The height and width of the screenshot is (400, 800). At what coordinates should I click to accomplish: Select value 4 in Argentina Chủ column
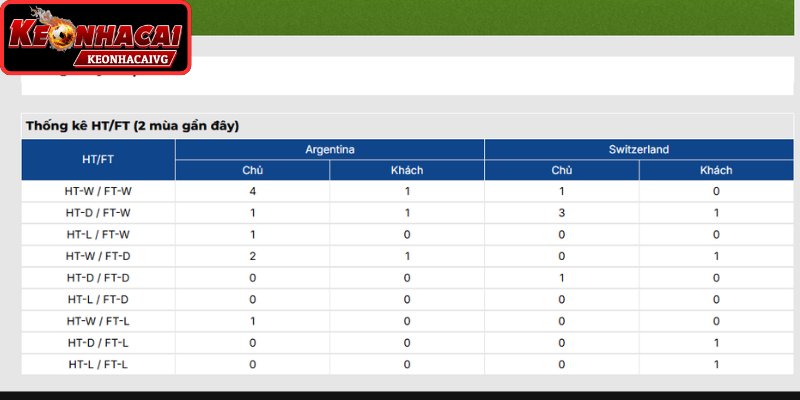click(x=253, y=191)
